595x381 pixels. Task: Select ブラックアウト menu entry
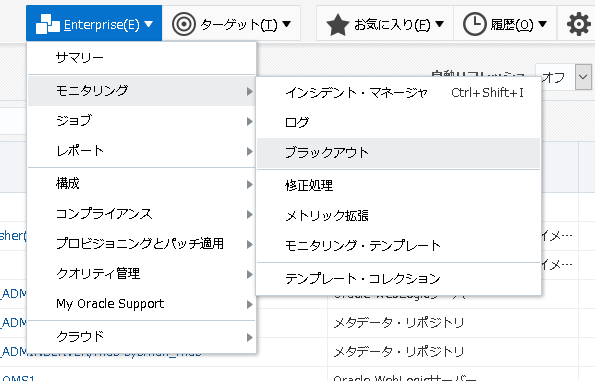pos(398,153)
